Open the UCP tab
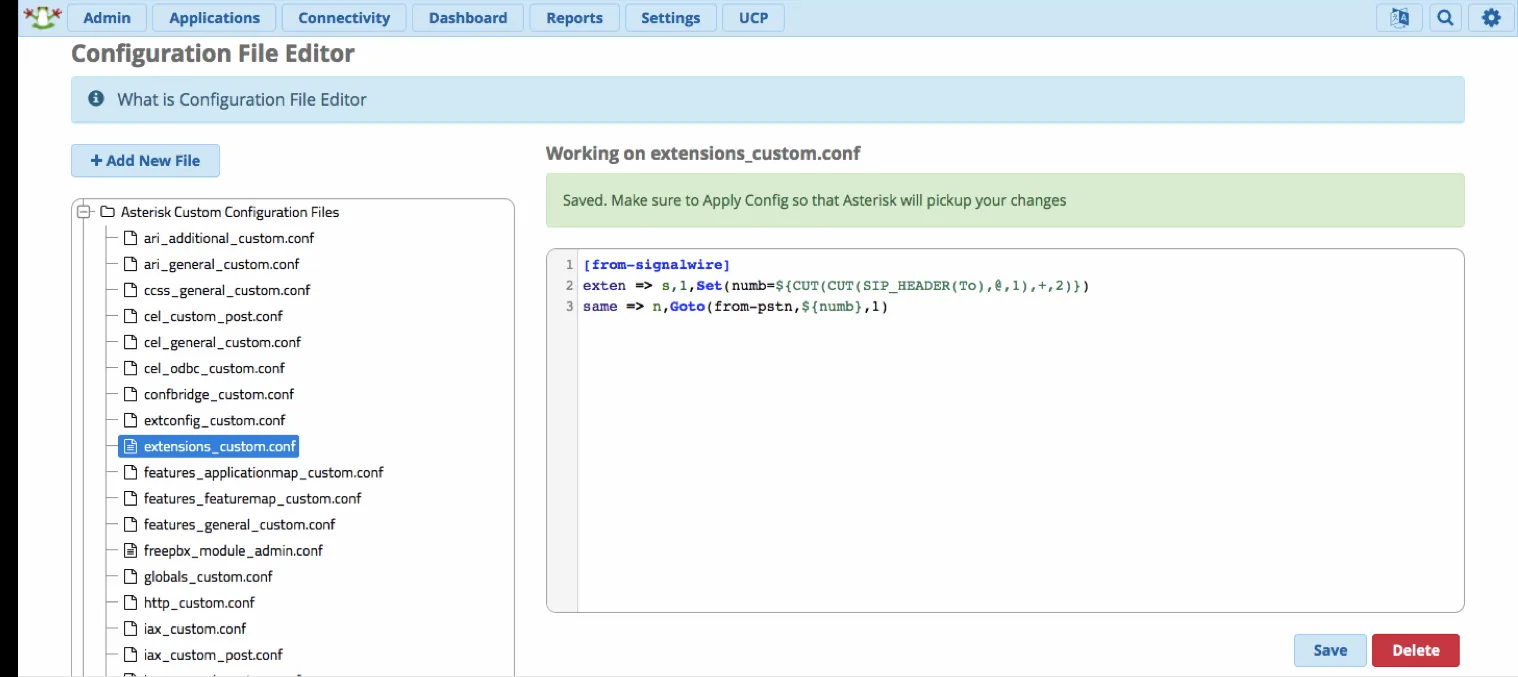 pyautogui.click(x=753, y=17)
